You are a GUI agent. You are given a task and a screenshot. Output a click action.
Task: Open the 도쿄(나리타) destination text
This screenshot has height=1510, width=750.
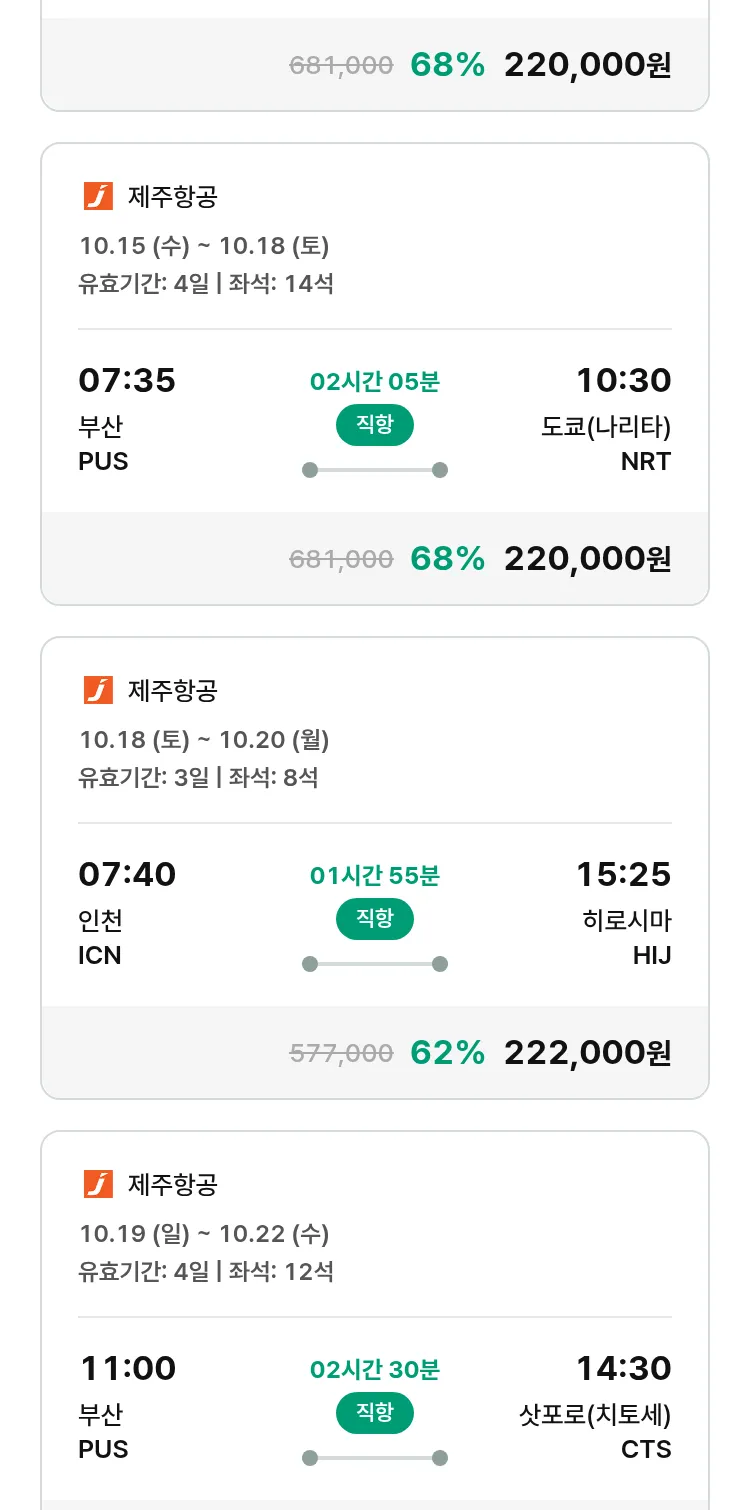pos(606,427)
